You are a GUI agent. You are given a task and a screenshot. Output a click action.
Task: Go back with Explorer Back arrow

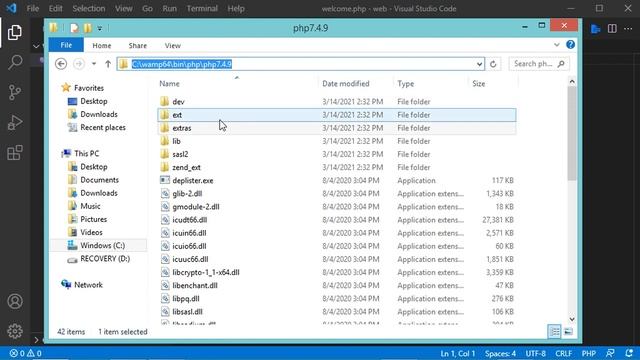(x=61, y=64)
